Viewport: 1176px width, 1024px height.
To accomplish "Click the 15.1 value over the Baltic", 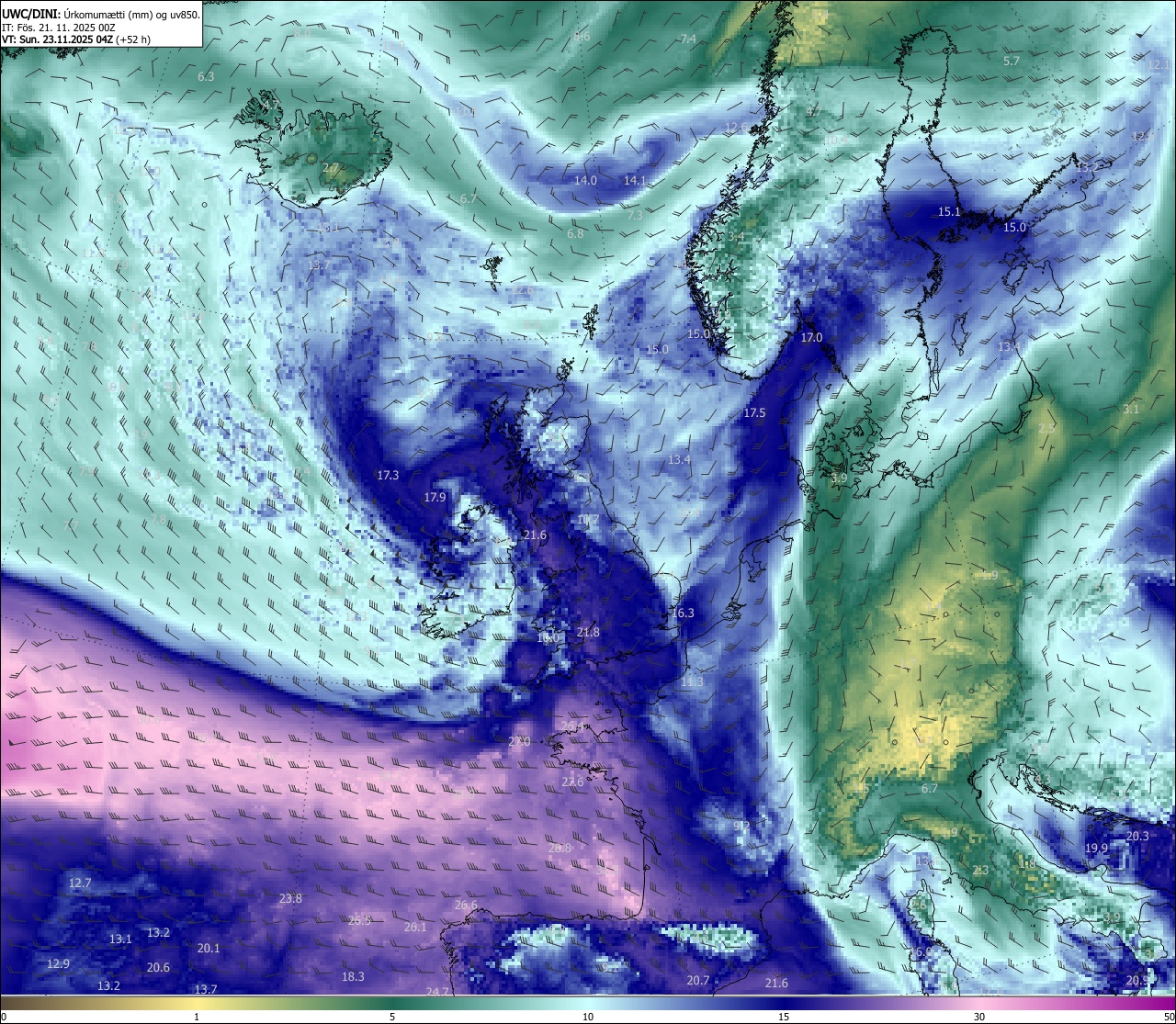I will pyautogui.click(x=949, y=211).
